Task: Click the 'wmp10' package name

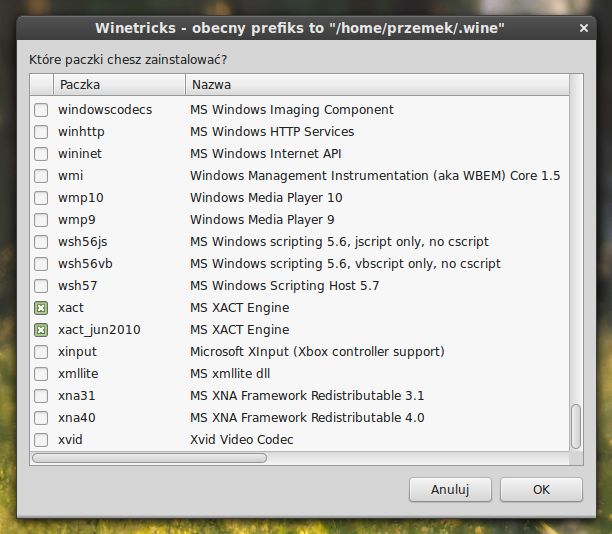Action: [81, 198]
